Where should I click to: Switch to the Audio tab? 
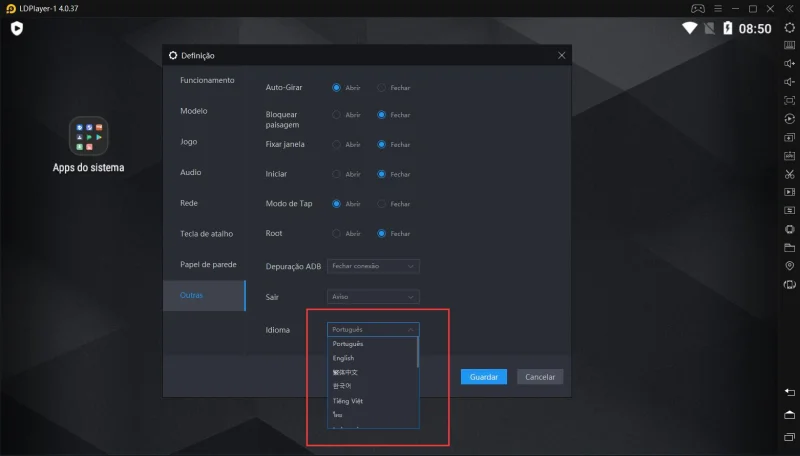click(x=190, y=172)
